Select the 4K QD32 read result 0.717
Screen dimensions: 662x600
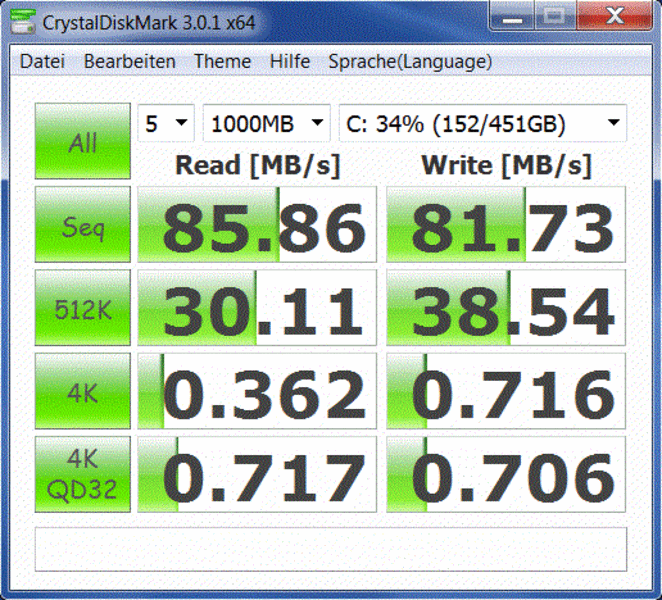pos(257,474)
